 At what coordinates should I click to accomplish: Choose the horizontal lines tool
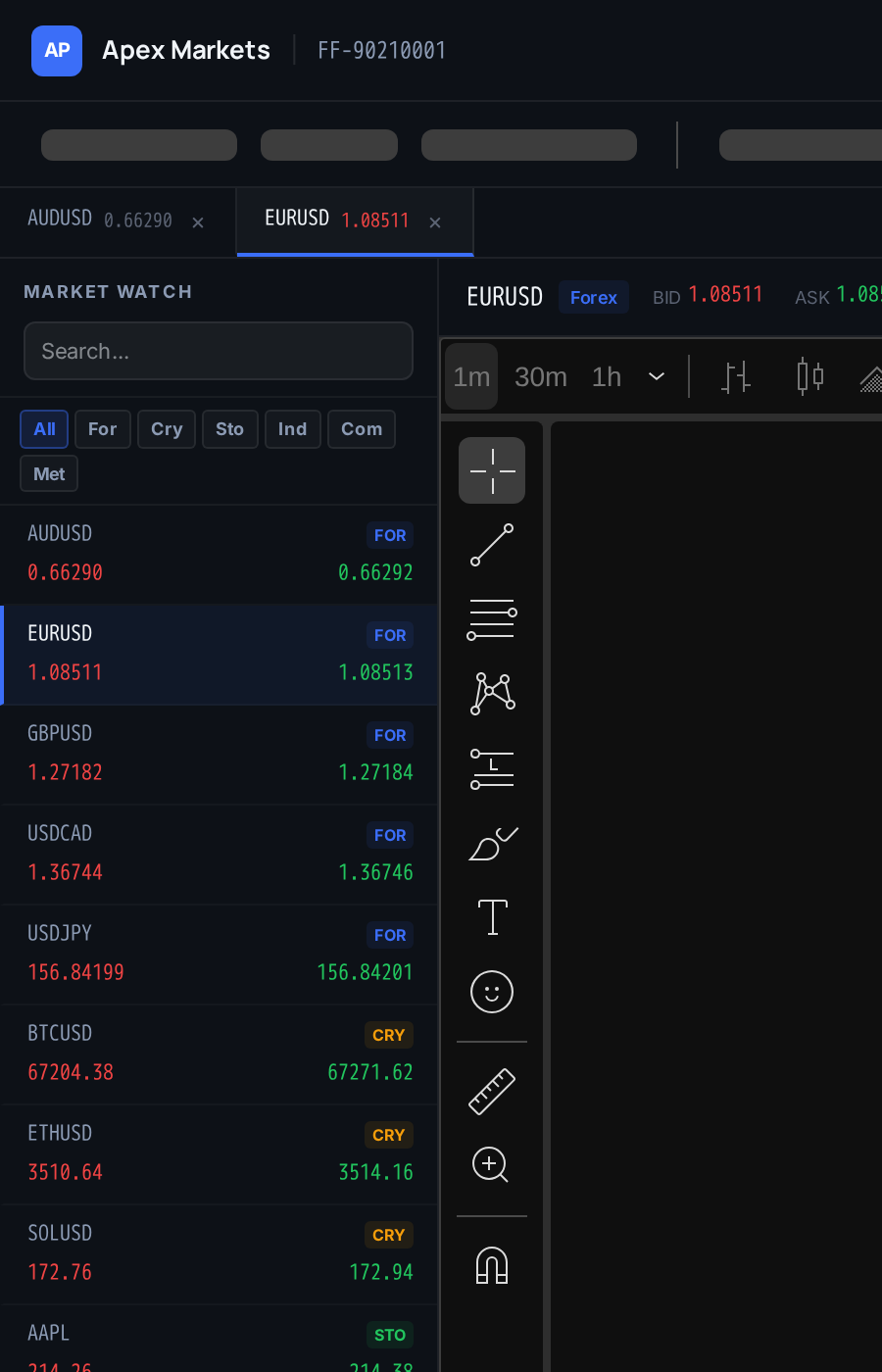[x=492, y=619]
